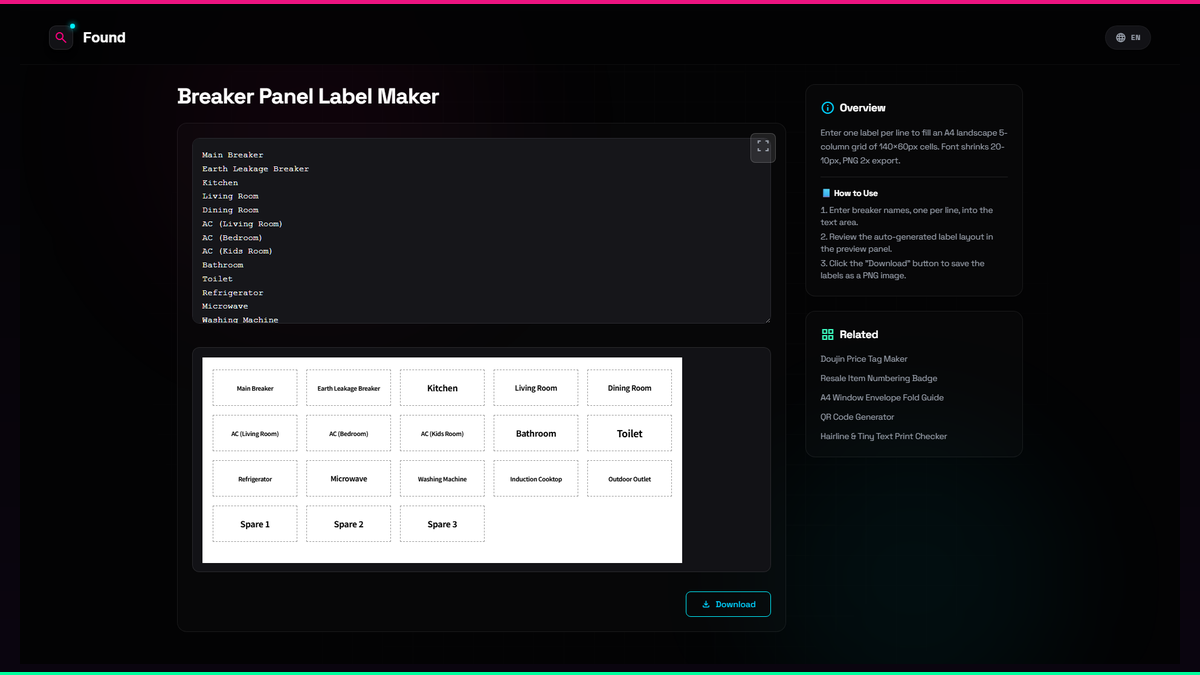Screen dimensions: 1200x675
Task: Open the QR Code Generator link
Action: click(x=857, y=417)
